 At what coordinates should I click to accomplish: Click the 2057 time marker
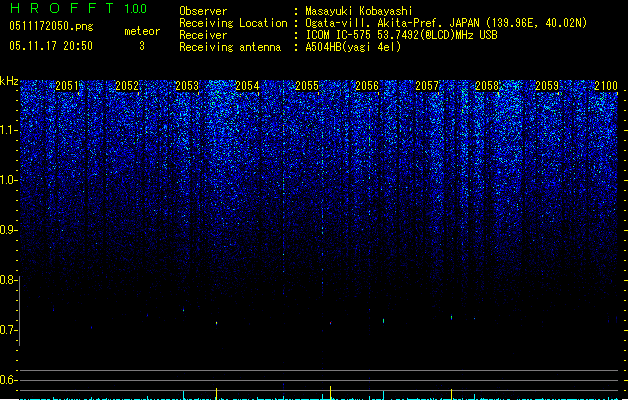tap(427, 86)
